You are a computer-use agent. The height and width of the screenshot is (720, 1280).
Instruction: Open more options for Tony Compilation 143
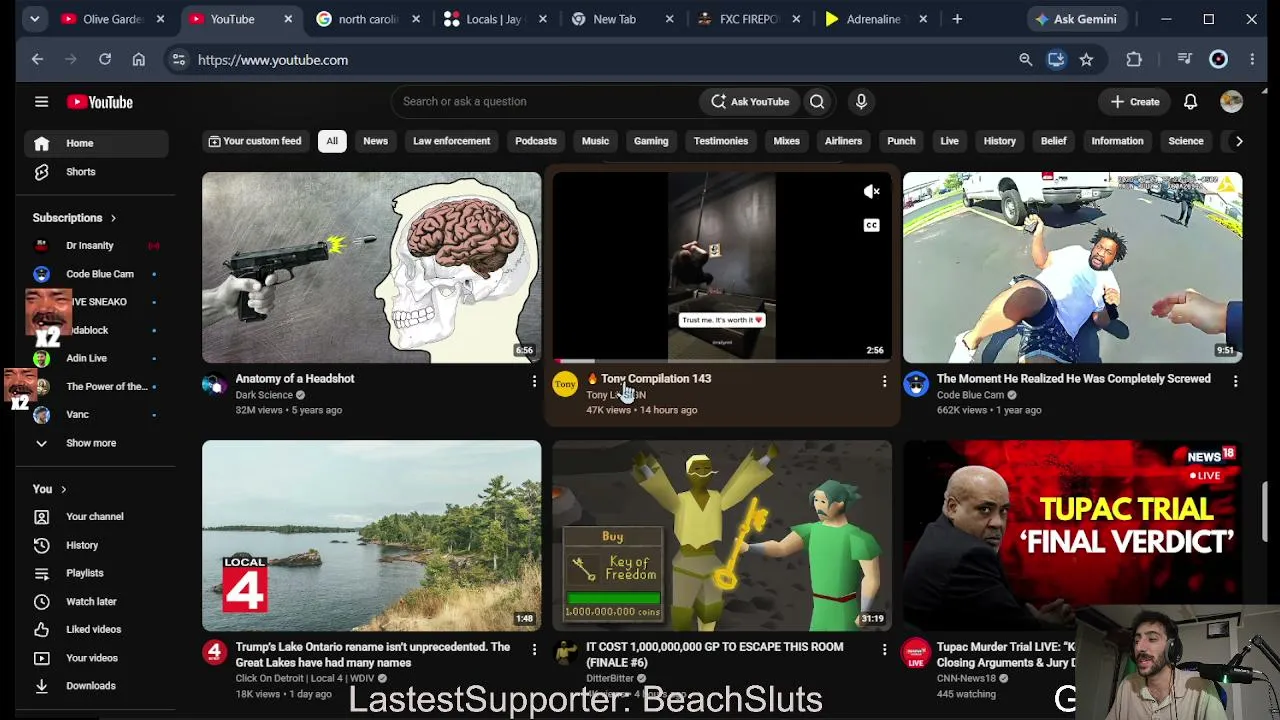point(884,381)
